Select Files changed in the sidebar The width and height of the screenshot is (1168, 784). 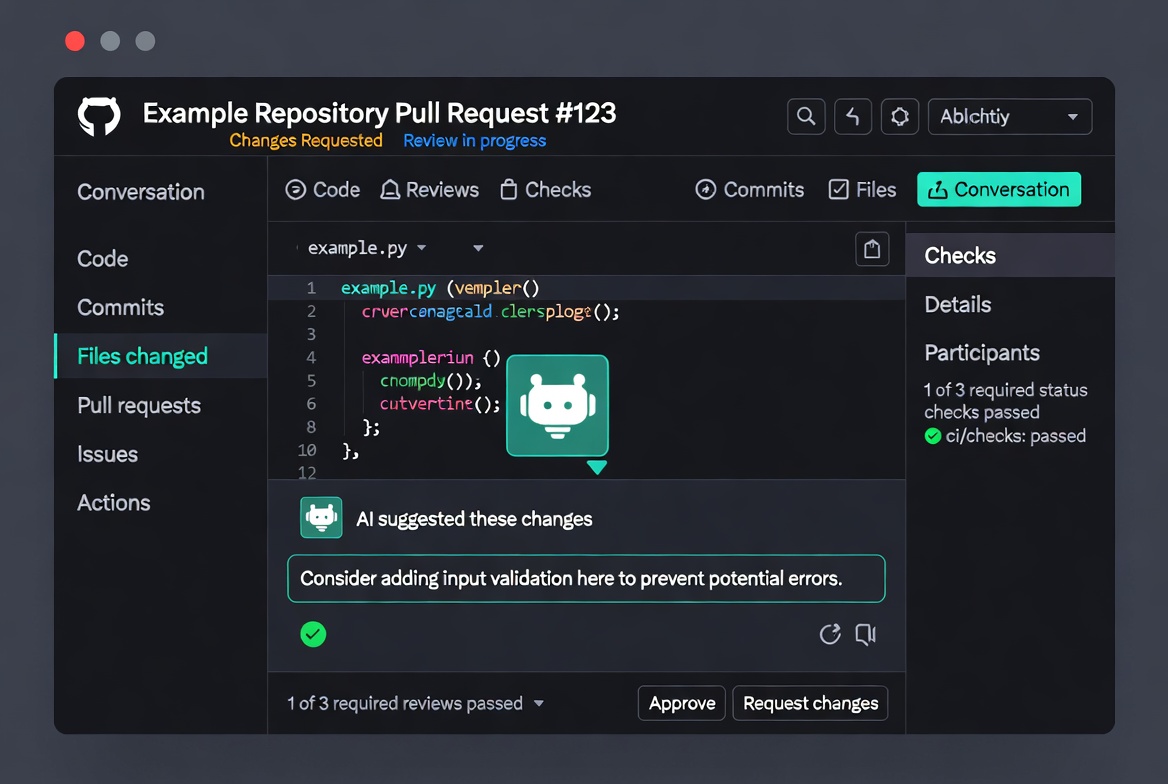143,356
